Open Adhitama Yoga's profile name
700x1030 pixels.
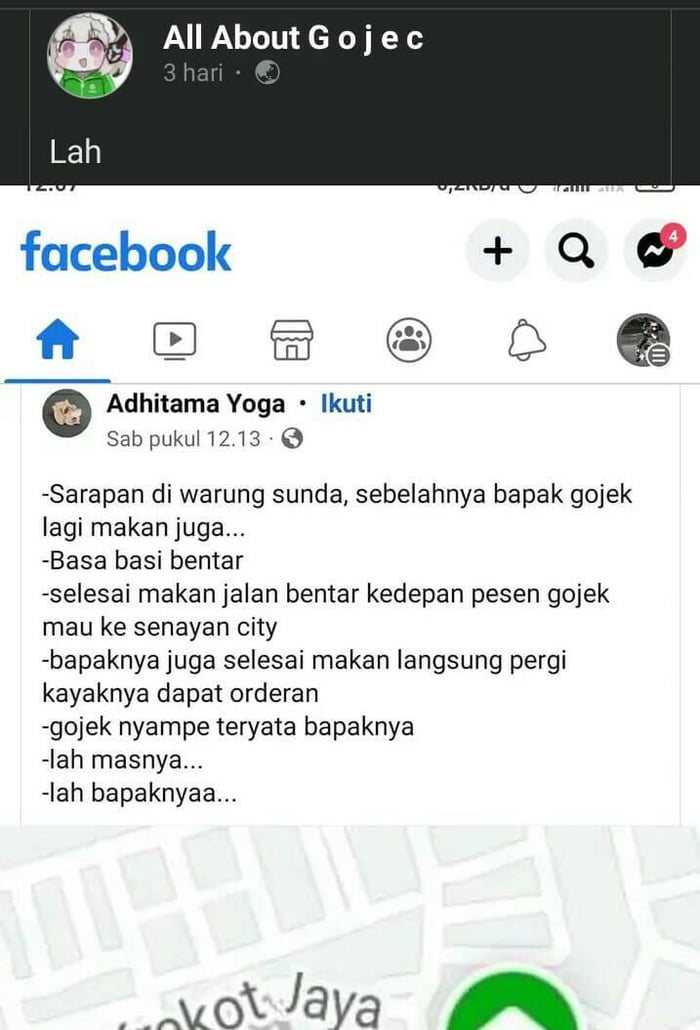click(x=196, y=404)
